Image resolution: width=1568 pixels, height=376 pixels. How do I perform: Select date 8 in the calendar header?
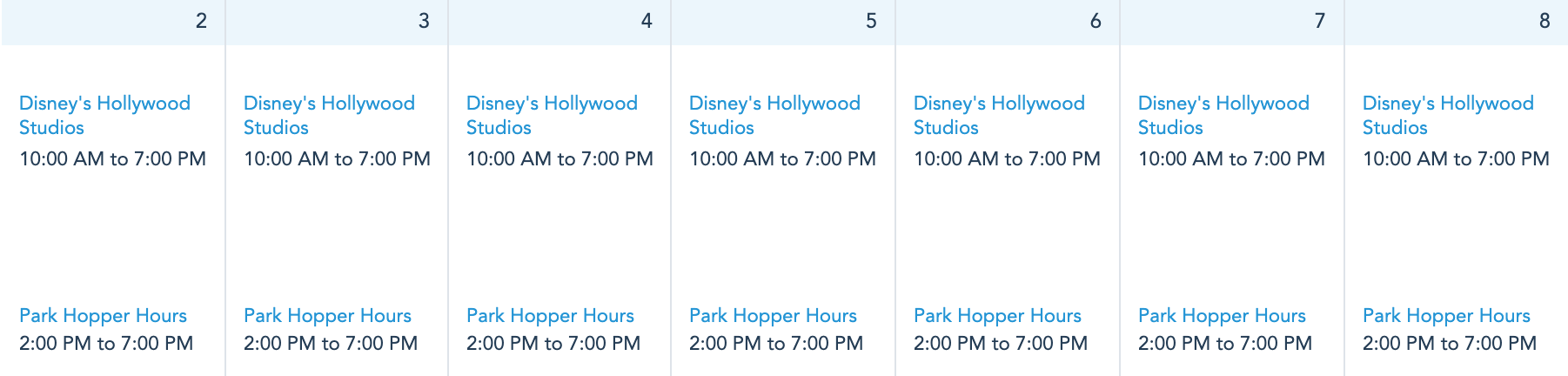1545,21
